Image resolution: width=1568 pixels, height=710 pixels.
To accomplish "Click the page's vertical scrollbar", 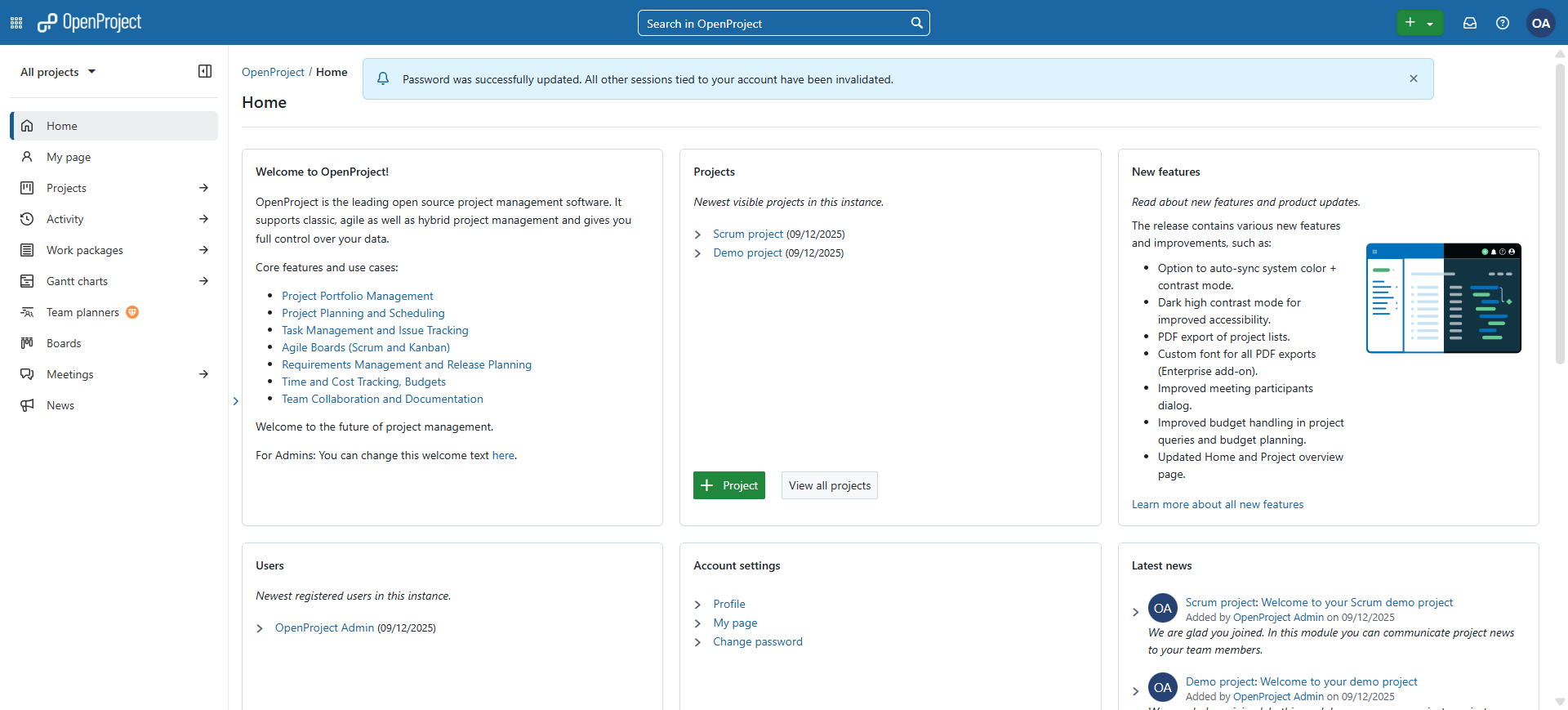I will tap(1560, 212).
